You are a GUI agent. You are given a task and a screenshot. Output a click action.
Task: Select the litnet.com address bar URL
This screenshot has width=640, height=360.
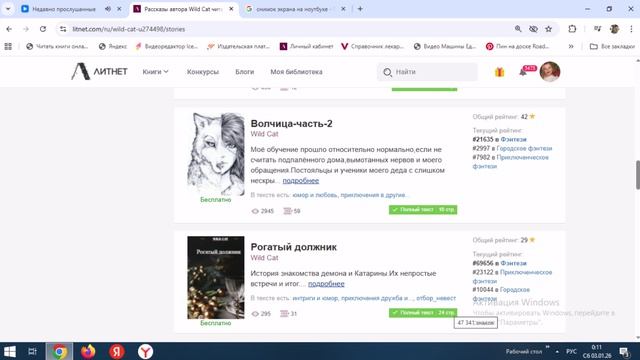pos(129,29)
